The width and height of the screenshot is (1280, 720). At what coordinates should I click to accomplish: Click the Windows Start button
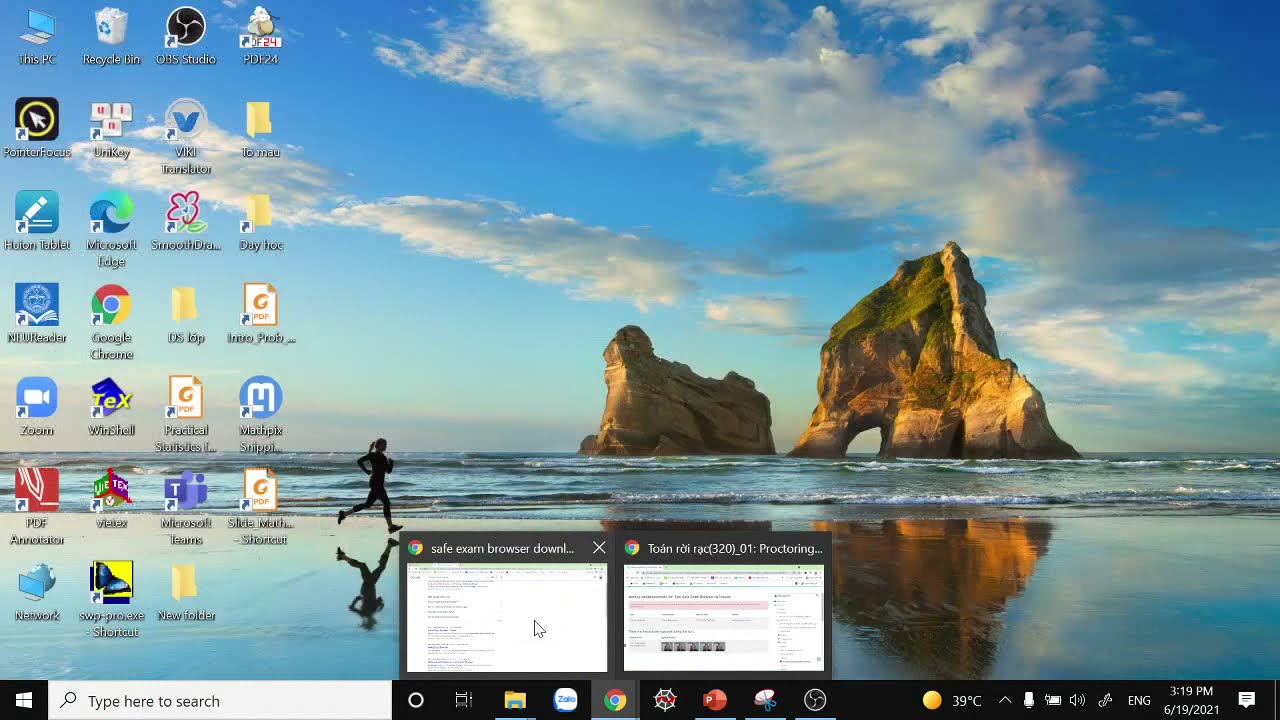(24, 700)
